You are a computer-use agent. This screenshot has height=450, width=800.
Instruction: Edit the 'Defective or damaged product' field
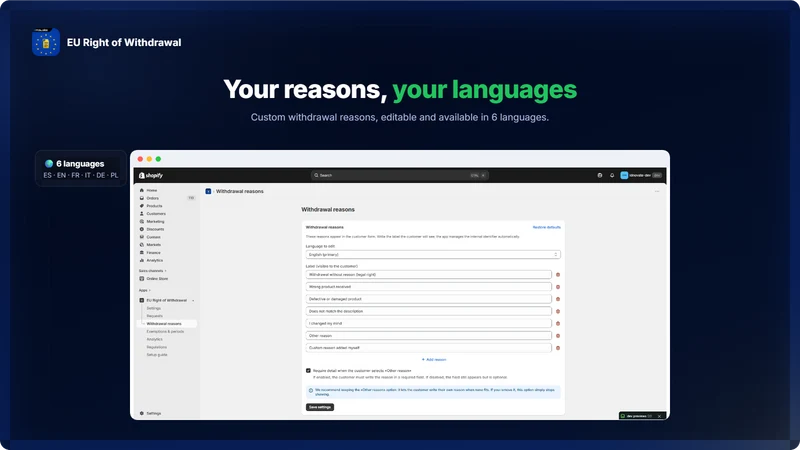(x=429, y=299)
